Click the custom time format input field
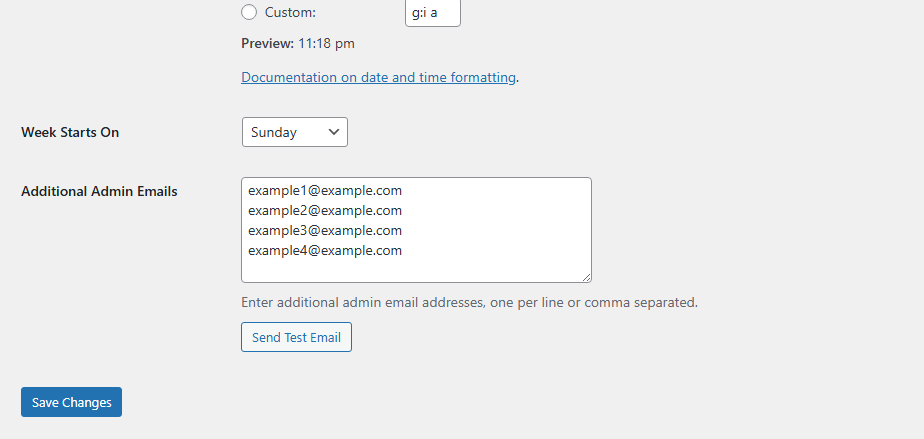The image size is (924, 439). point(432,13)
